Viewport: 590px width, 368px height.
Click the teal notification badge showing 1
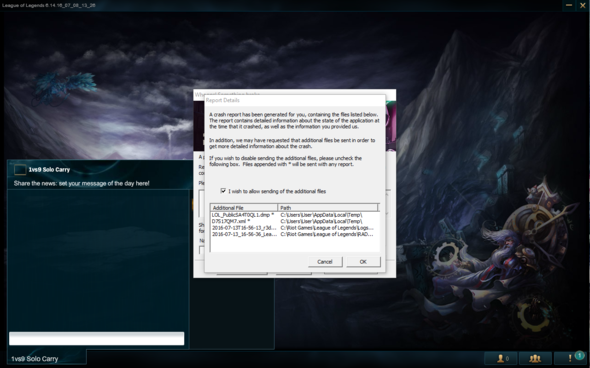pyautogui.click(x=579, y=355)
